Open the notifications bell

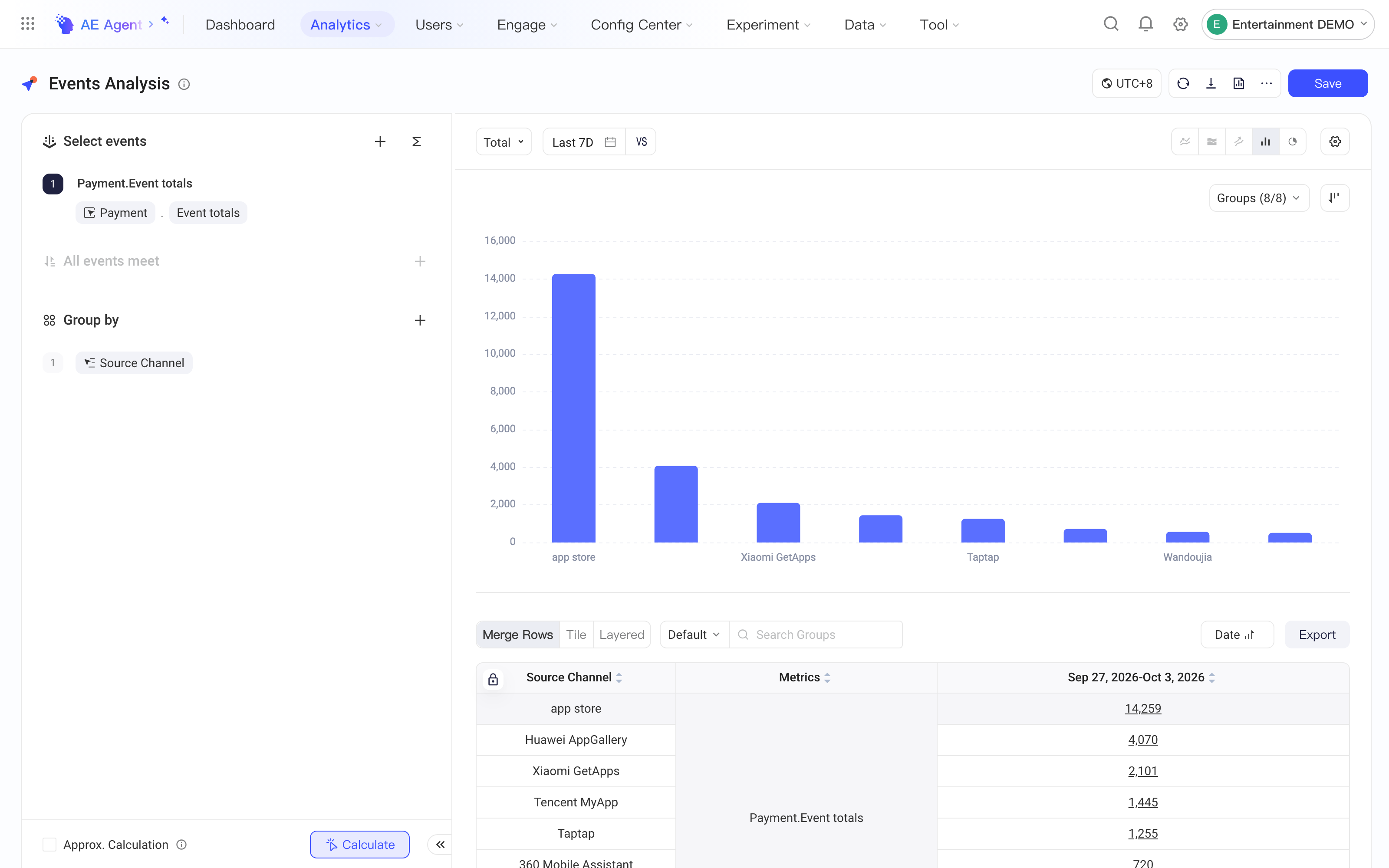(1145, 24)
